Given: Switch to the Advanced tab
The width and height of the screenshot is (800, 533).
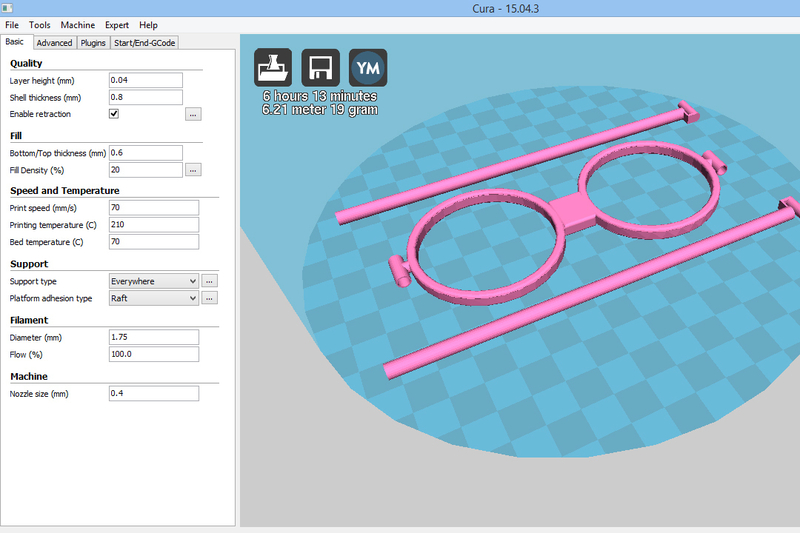Looking at the screenshot, I should tap(54, 43).
